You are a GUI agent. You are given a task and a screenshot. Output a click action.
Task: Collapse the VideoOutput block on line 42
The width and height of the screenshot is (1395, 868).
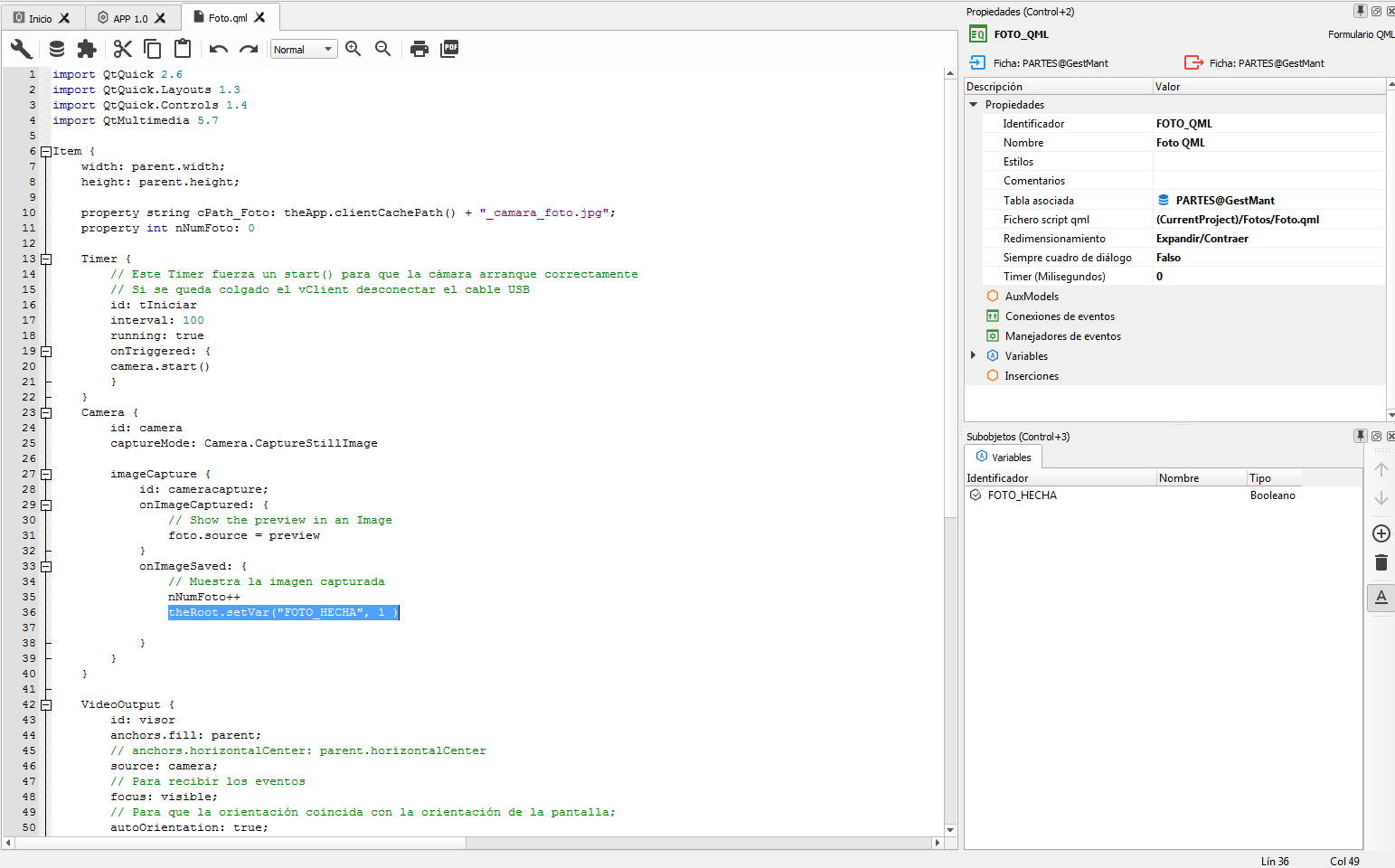(46, 705)
